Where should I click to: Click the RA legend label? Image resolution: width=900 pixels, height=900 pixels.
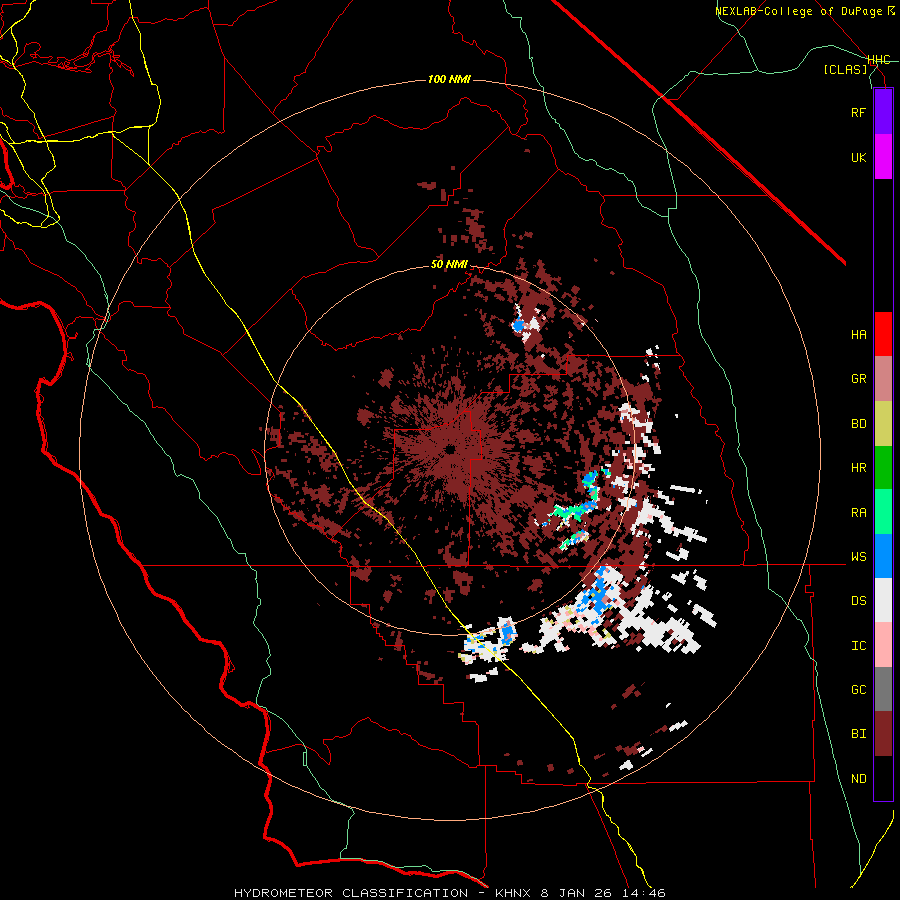tap(858, 513)
